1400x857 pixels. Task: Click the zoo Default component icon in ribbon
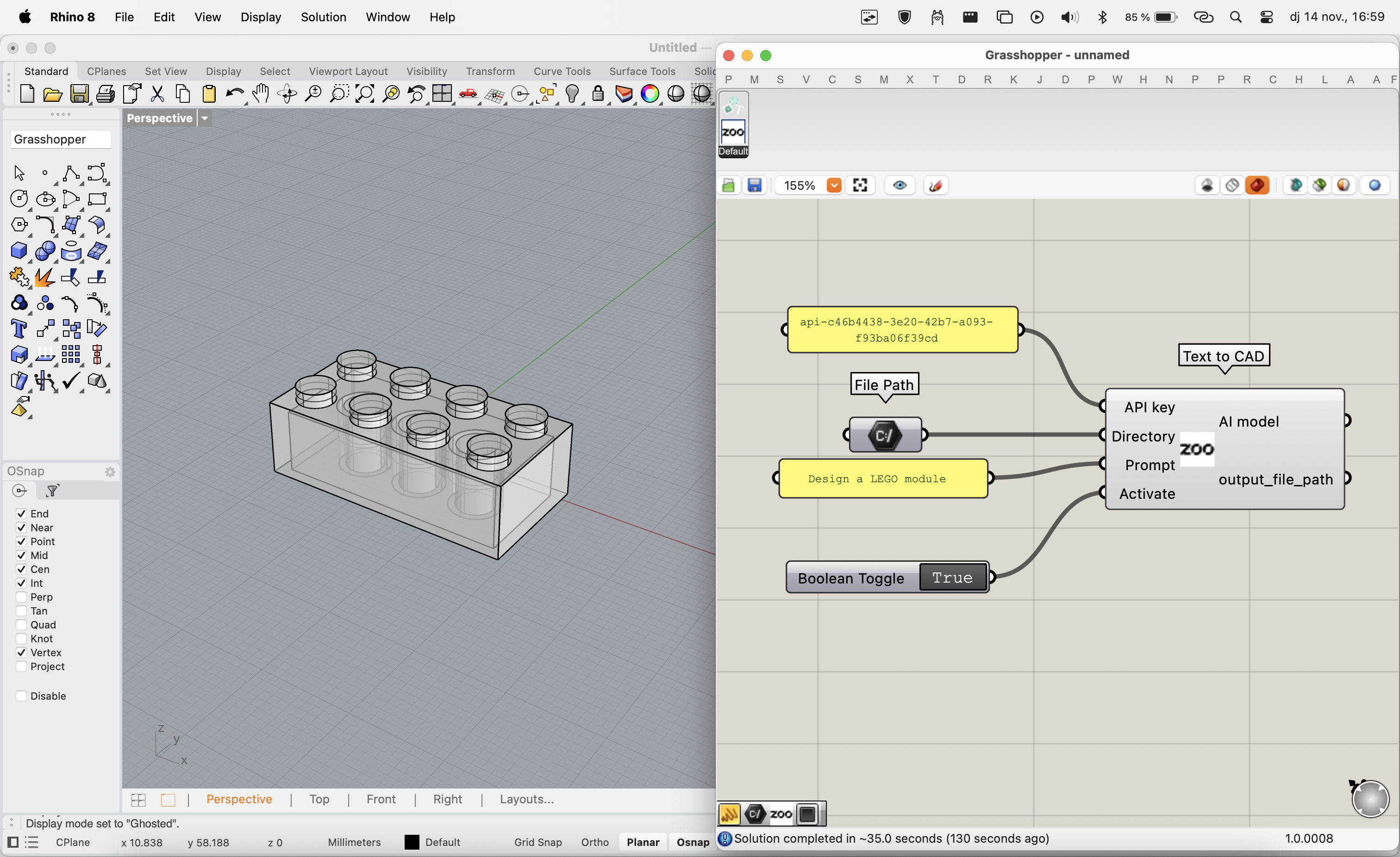click(733, 132)
